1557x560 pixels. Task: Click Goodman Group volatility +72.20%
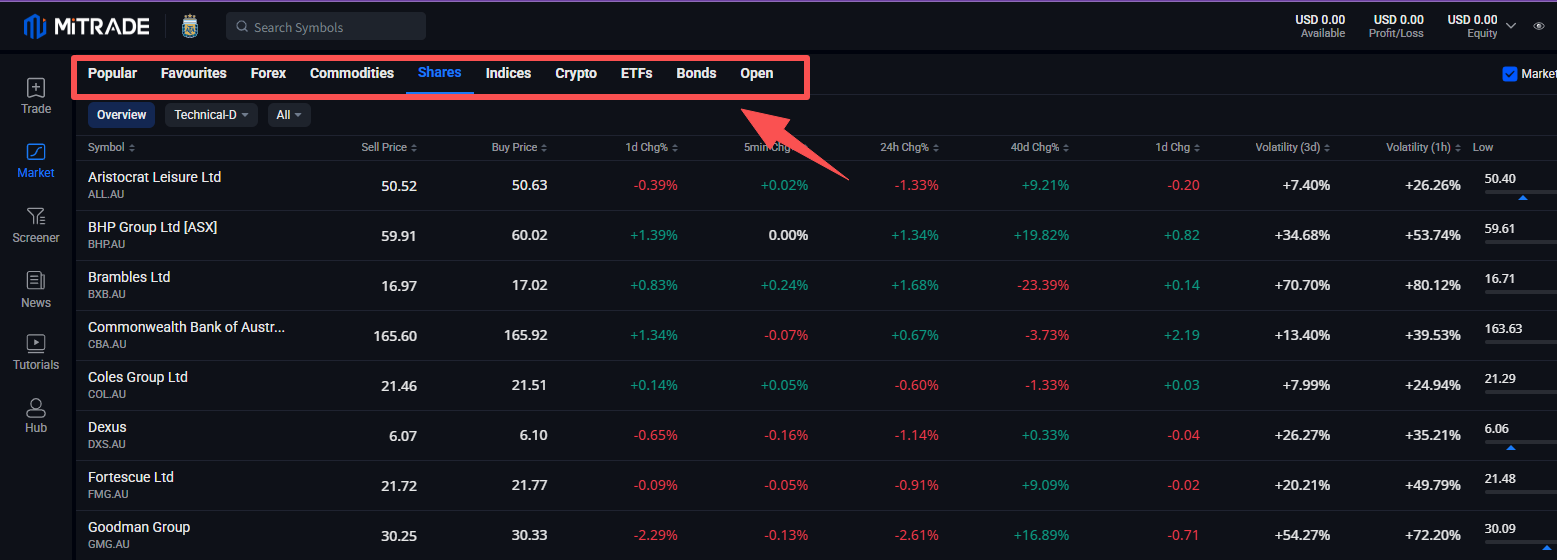click(1432, 535)
